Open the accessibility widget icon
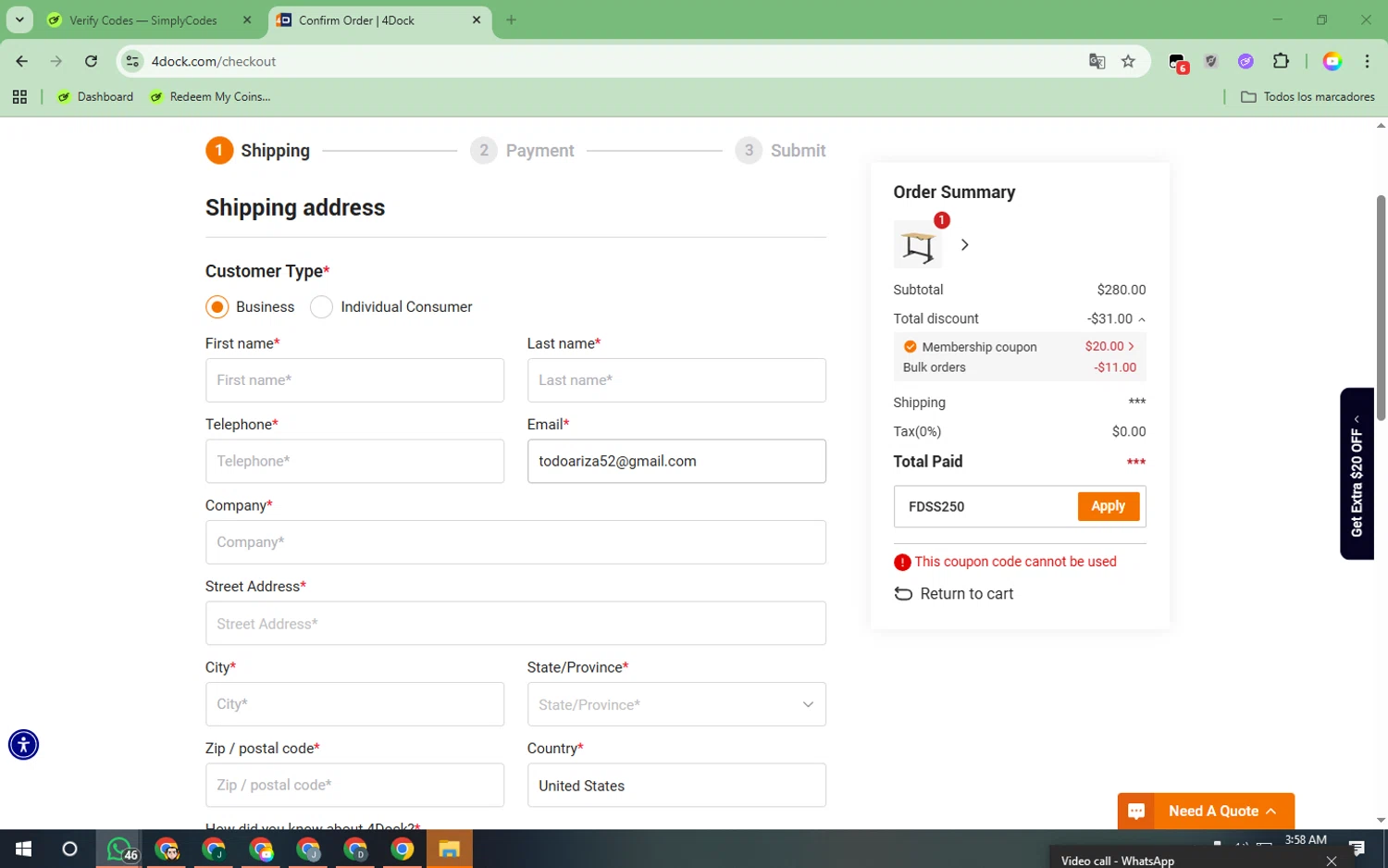This screenshot has height=868, width=1388. (23, 745)
